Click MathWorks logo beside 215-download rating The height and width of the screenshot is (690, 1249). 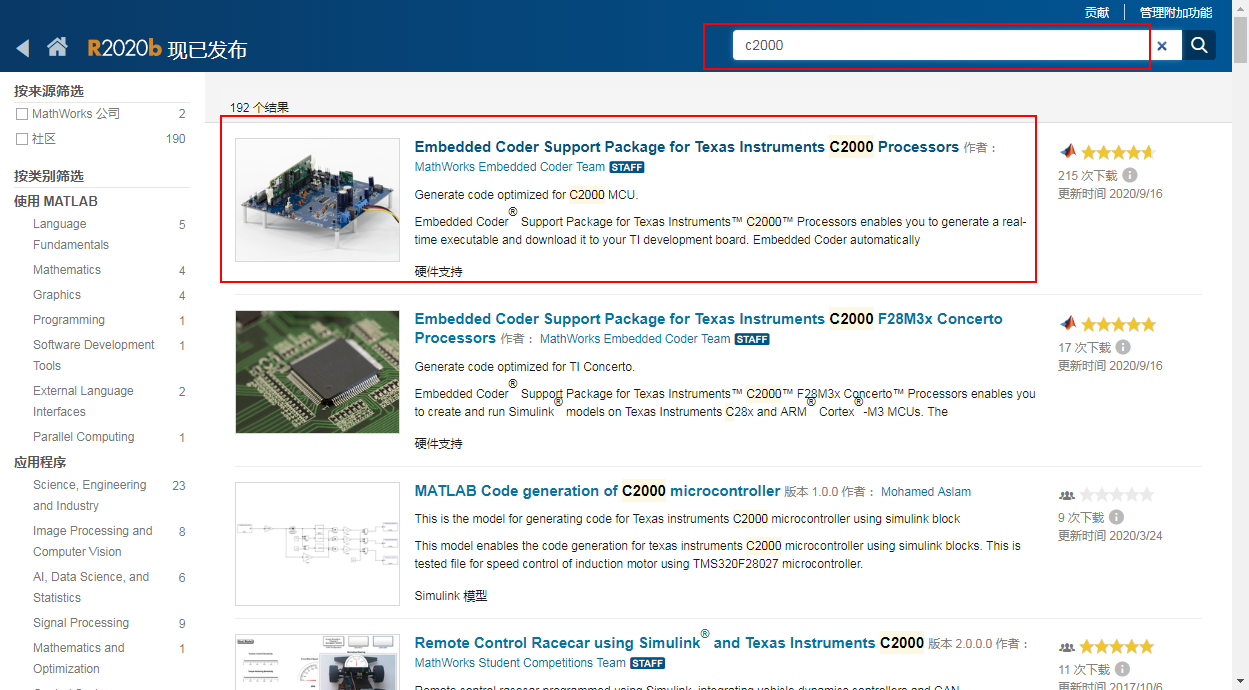tap(1067, 152)
